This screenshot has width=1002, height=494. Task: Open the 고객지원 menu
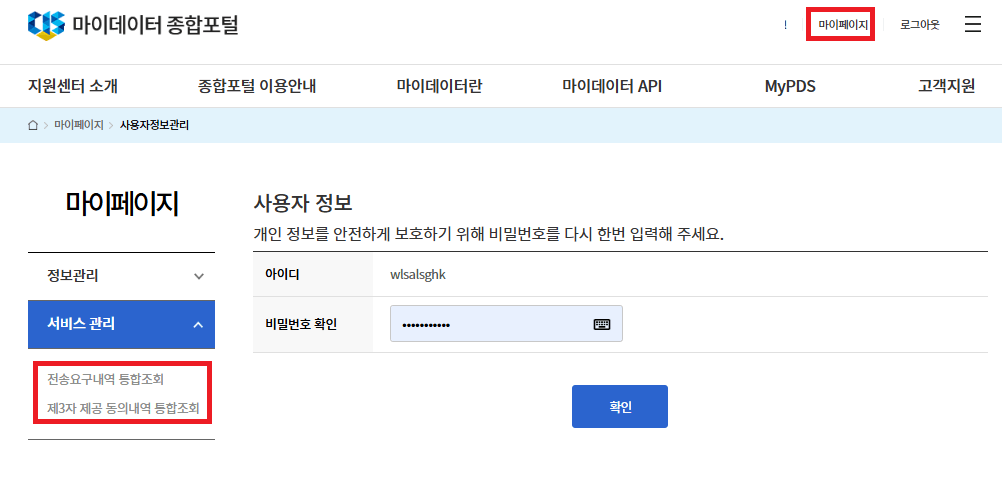pyautogui.click(x=946, y=86)
